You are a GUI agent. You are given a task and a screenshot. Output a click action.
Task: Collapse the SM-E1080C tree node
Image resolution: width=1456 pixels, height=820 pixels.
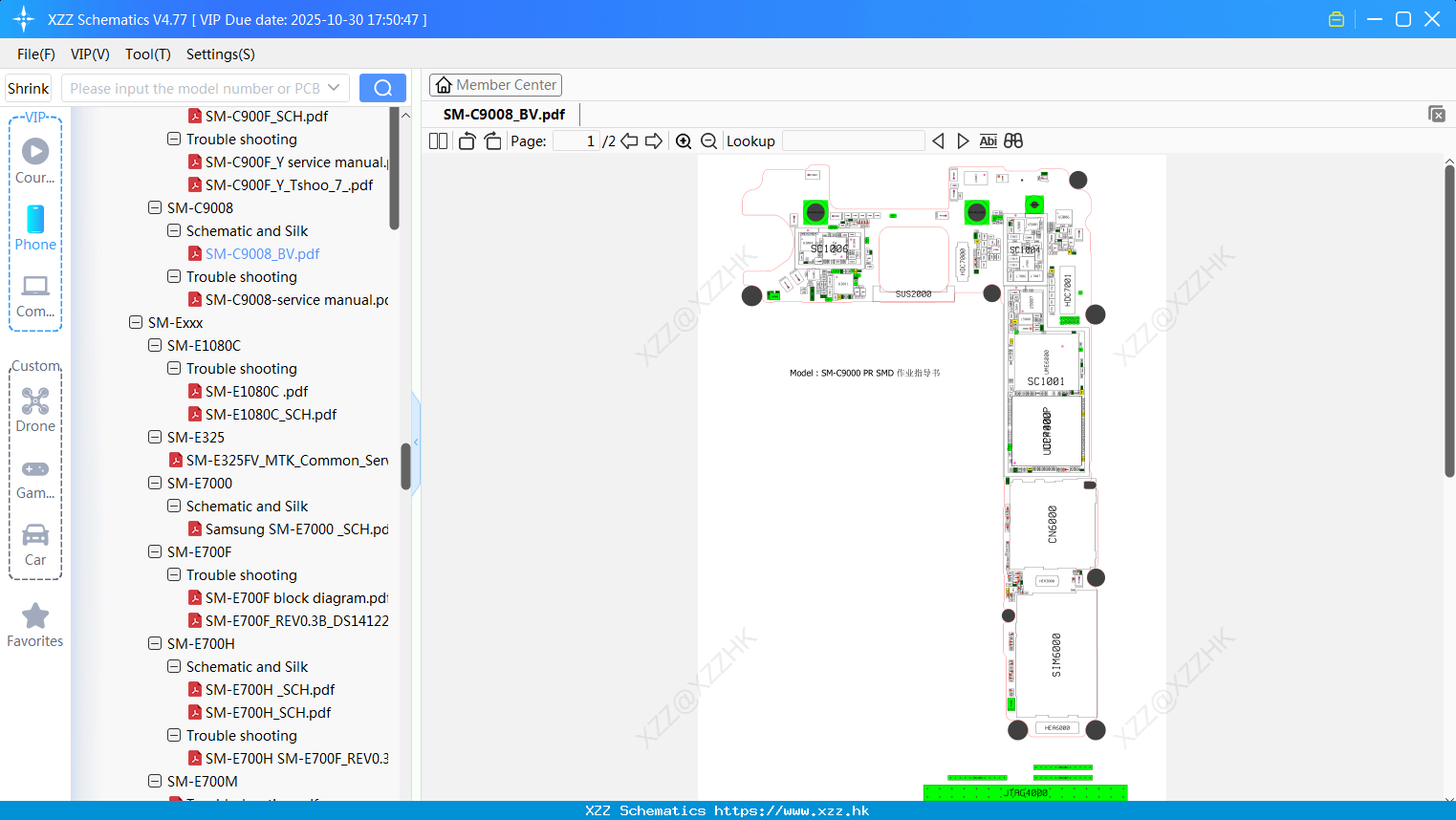point(155,345)
